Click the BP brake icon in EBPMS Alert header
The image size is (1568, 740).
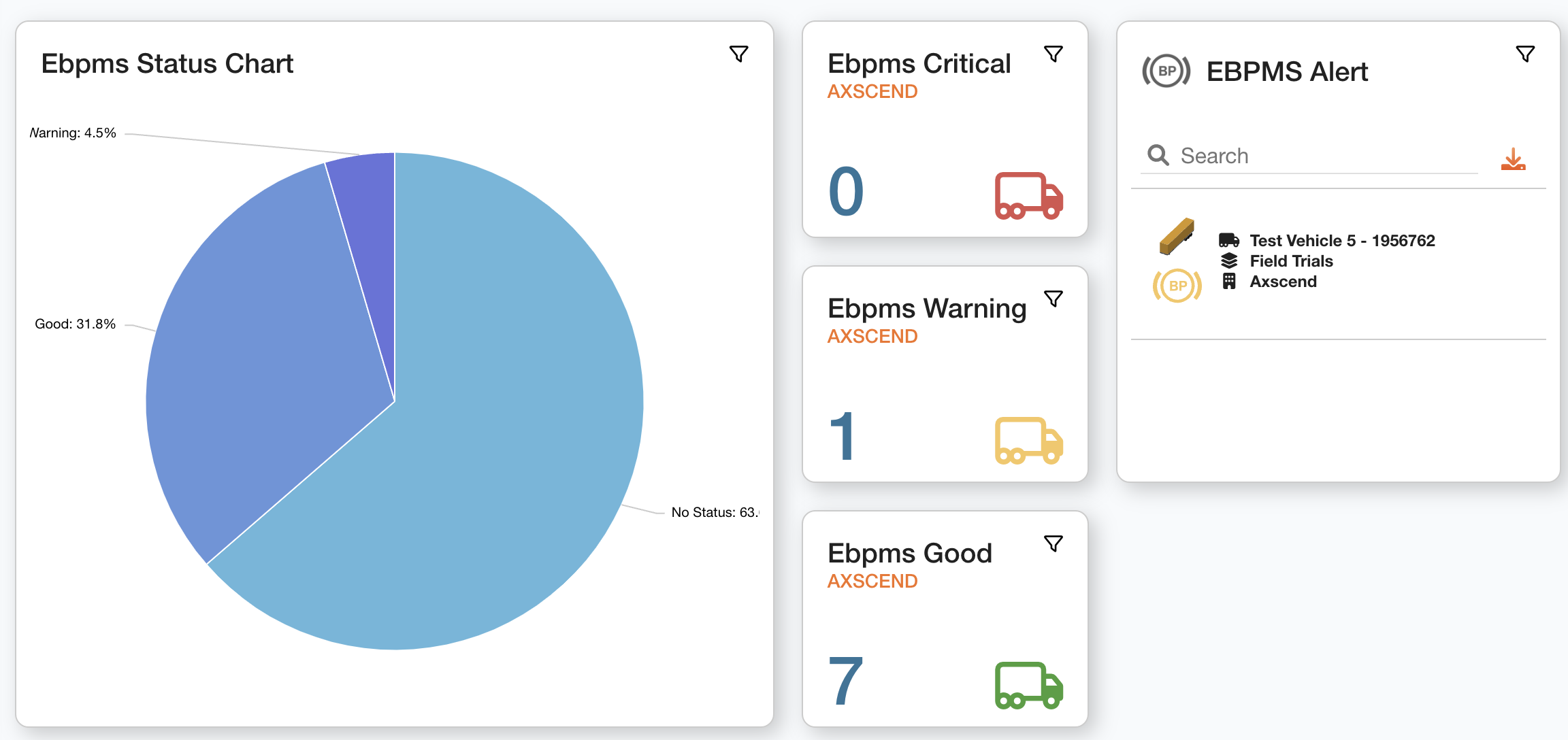point(1165,70)
